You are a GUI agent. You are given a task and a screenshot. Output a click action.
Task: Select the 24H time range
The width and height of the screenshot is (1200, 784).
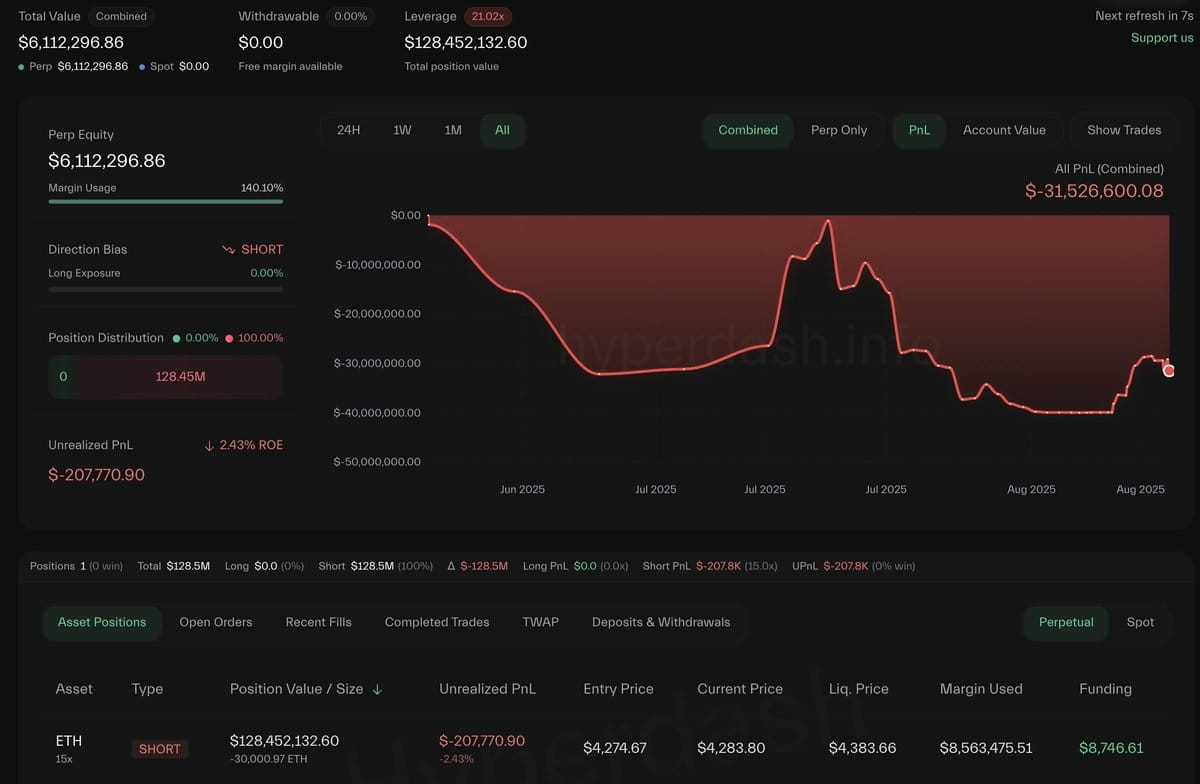point(348,130)
